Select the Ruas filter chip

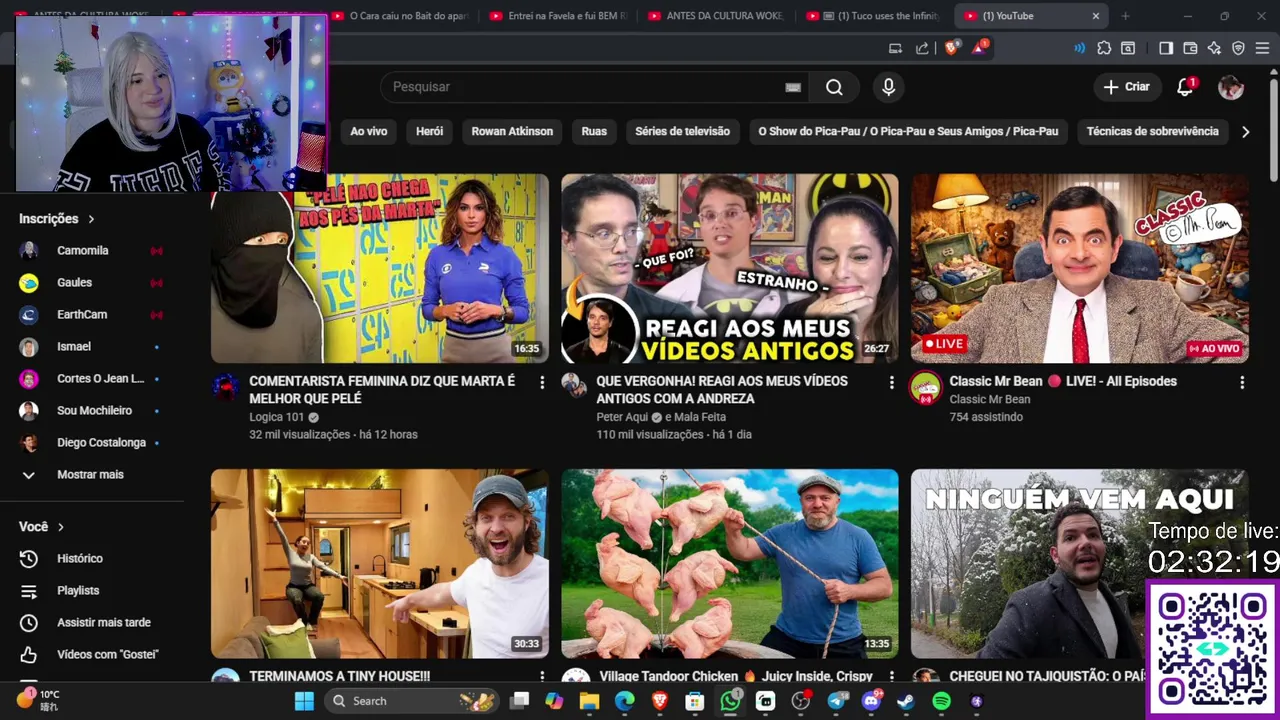tap(594, 131)
